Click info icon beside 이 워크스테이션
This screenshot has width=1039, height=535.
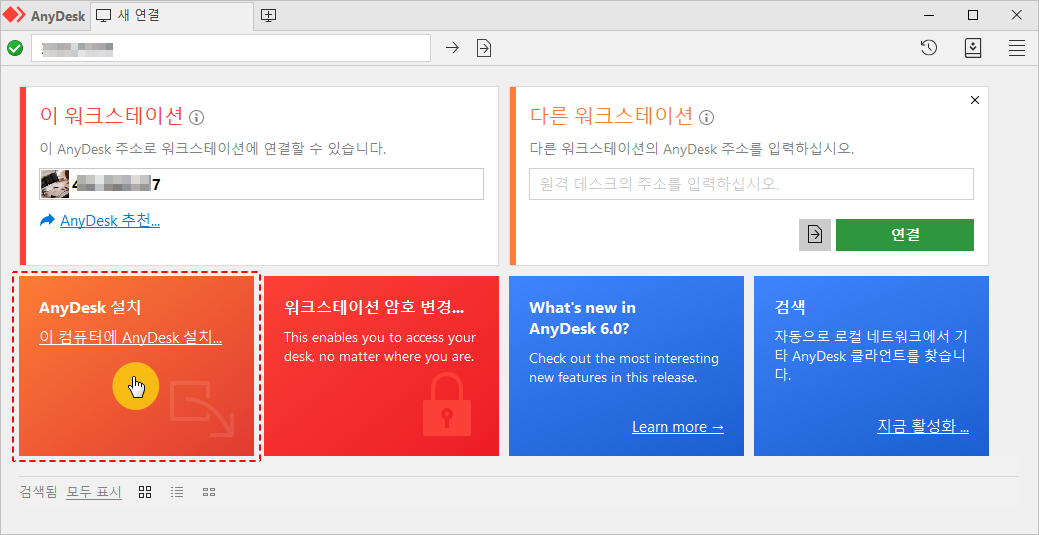point(197,118)
